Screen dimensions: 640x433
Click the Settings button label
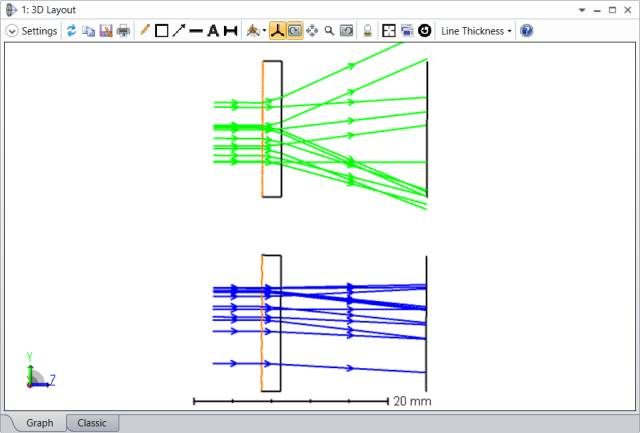tap(40, 31)
